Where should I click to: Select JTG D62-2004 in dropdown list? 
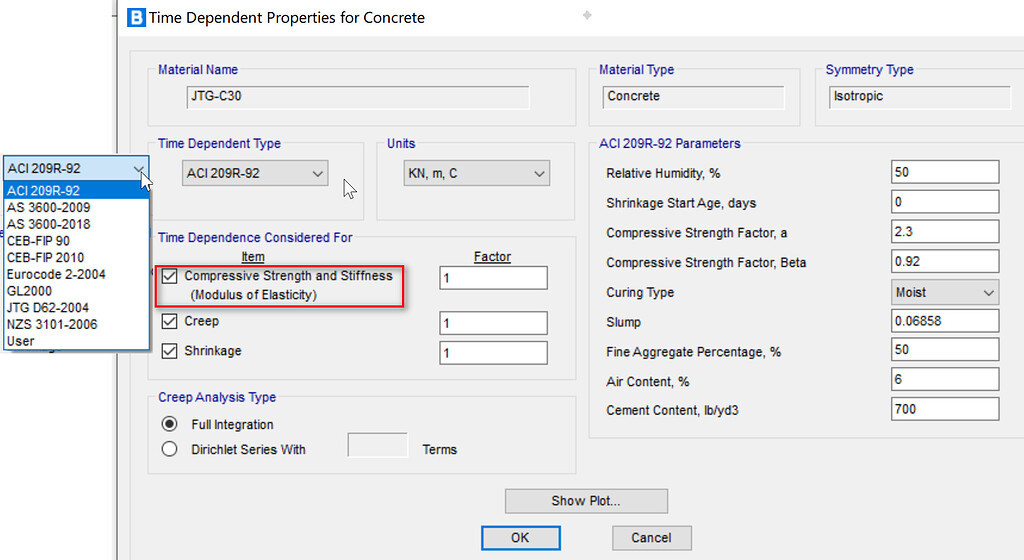coord(48,307)
